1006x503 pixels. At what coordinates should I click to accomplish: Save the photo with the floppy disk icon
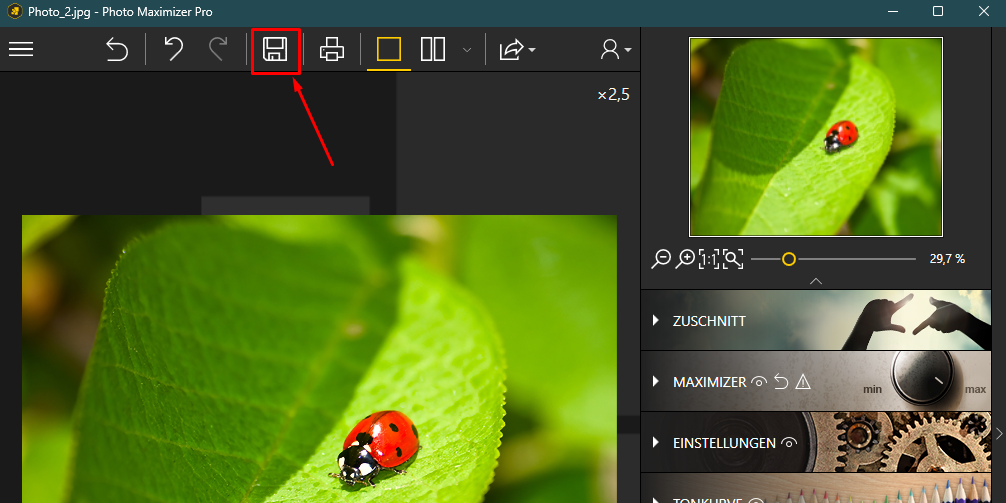click(x=275, y=49)
